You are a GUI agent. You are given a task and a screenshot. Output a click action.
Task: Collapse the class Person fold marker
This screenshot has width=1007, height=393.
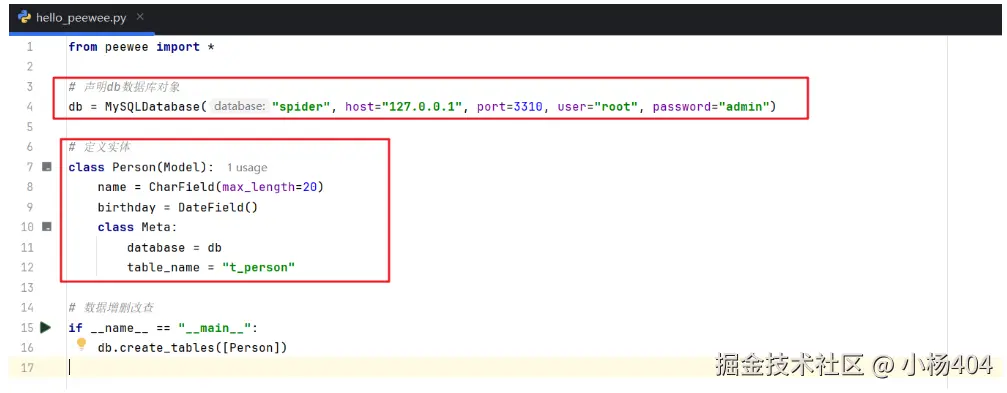coord(46,167)
